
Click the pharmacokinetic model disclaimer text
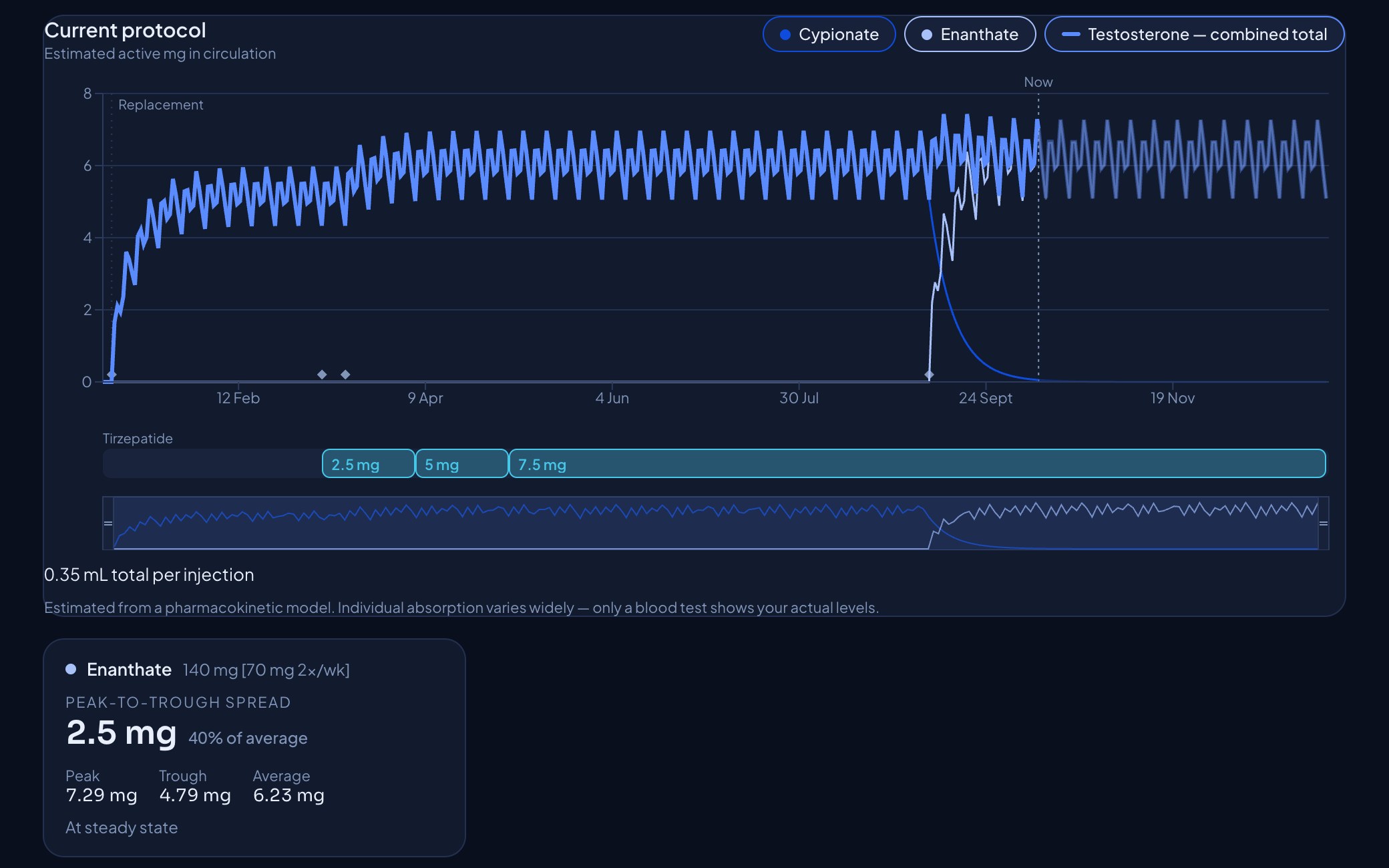461,608
